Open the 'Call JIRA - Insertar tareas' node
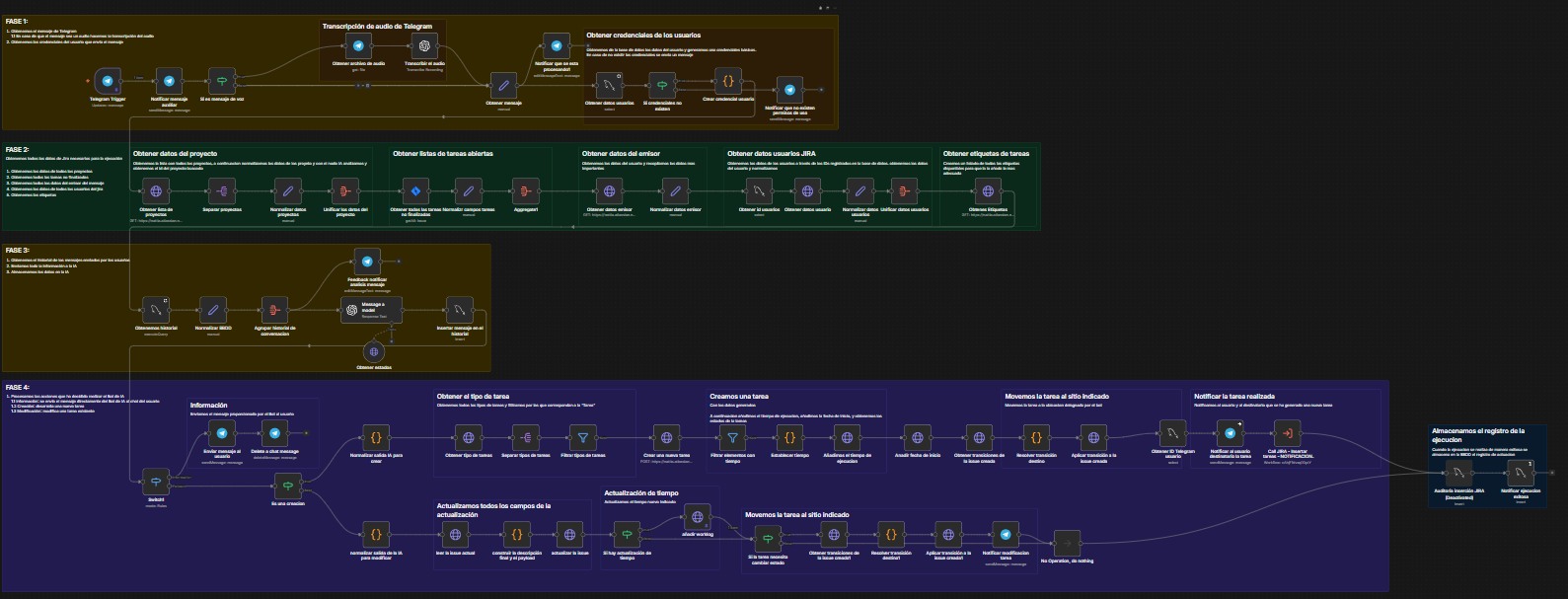This screenshot has height=599, width=1568. 1288,433
